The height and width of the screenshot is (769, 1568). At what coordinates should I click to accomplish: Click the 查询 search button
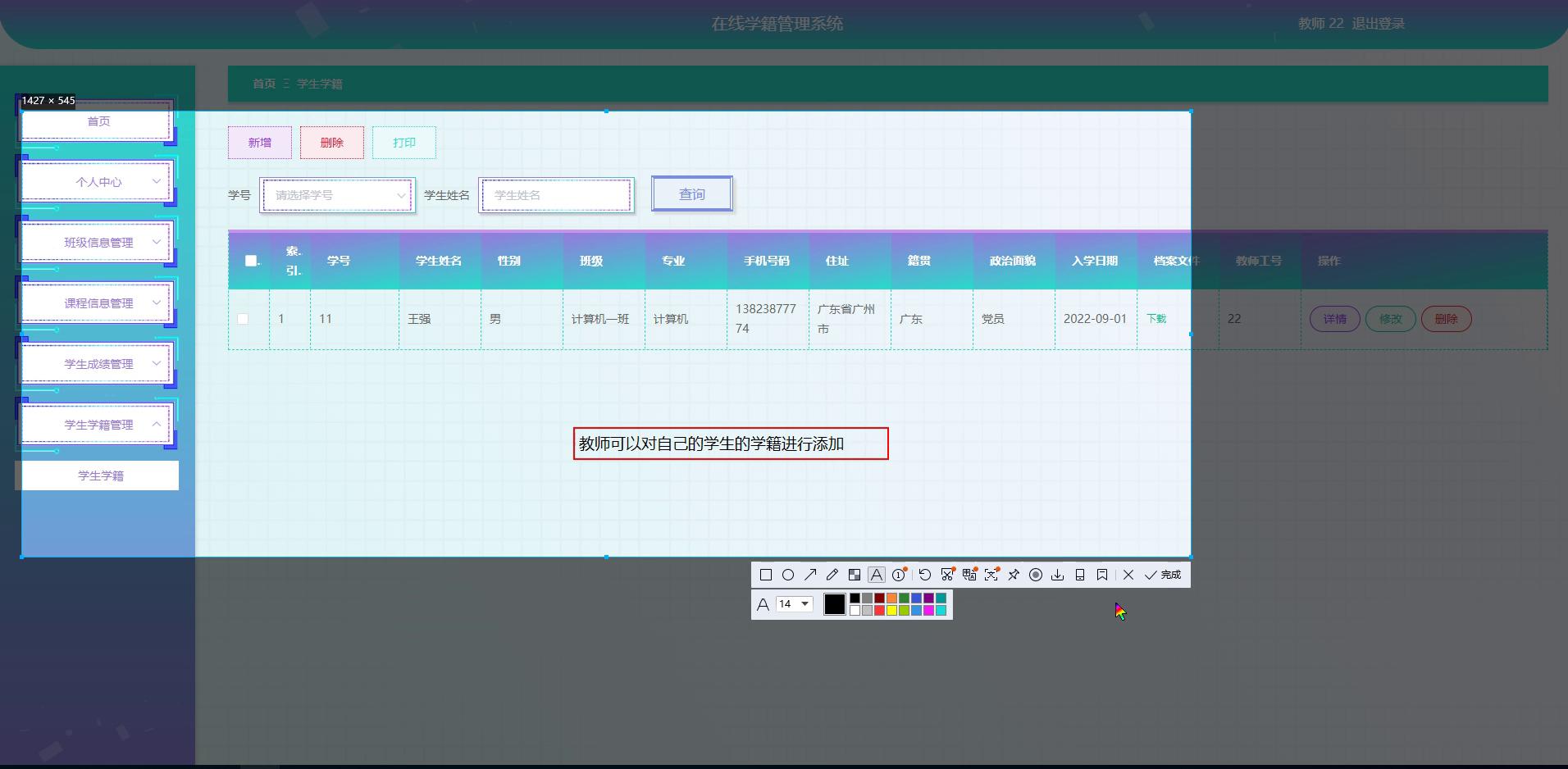(692, 194)
